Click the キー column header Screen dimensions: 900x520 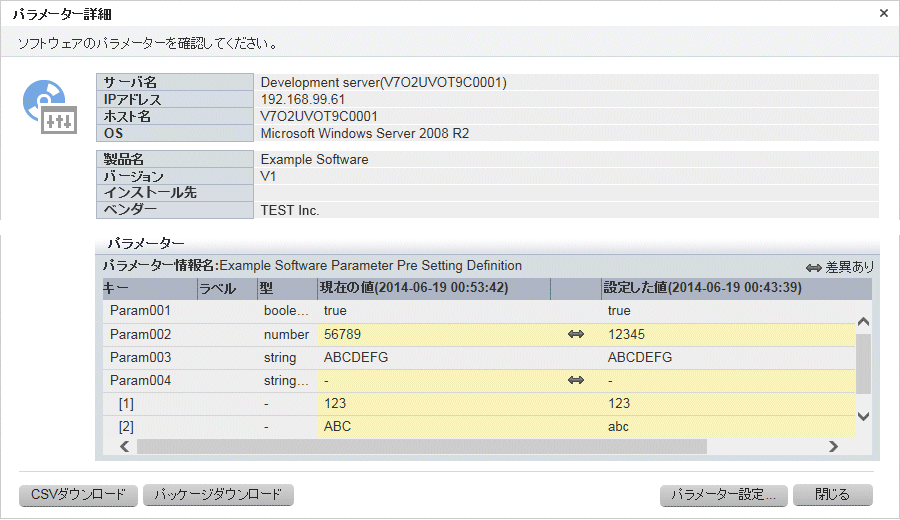pyautogui.click(x=150, y=288)
